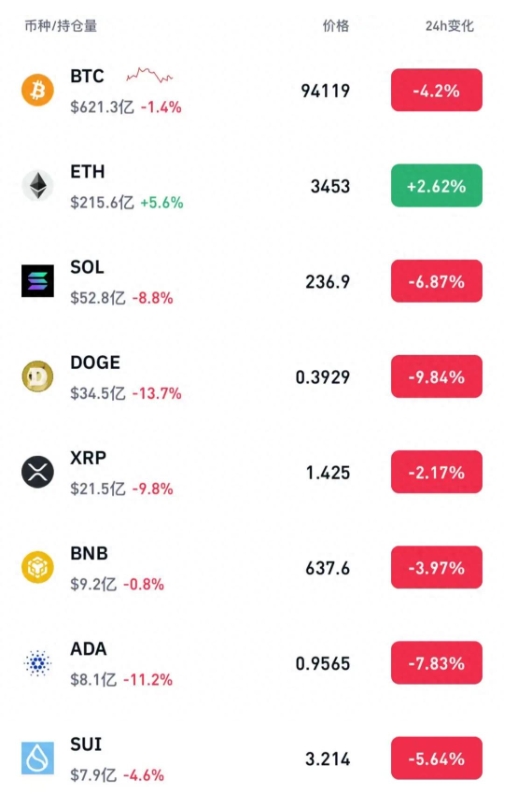Tap the red -4.2% BTC change badge

point(436,90)
